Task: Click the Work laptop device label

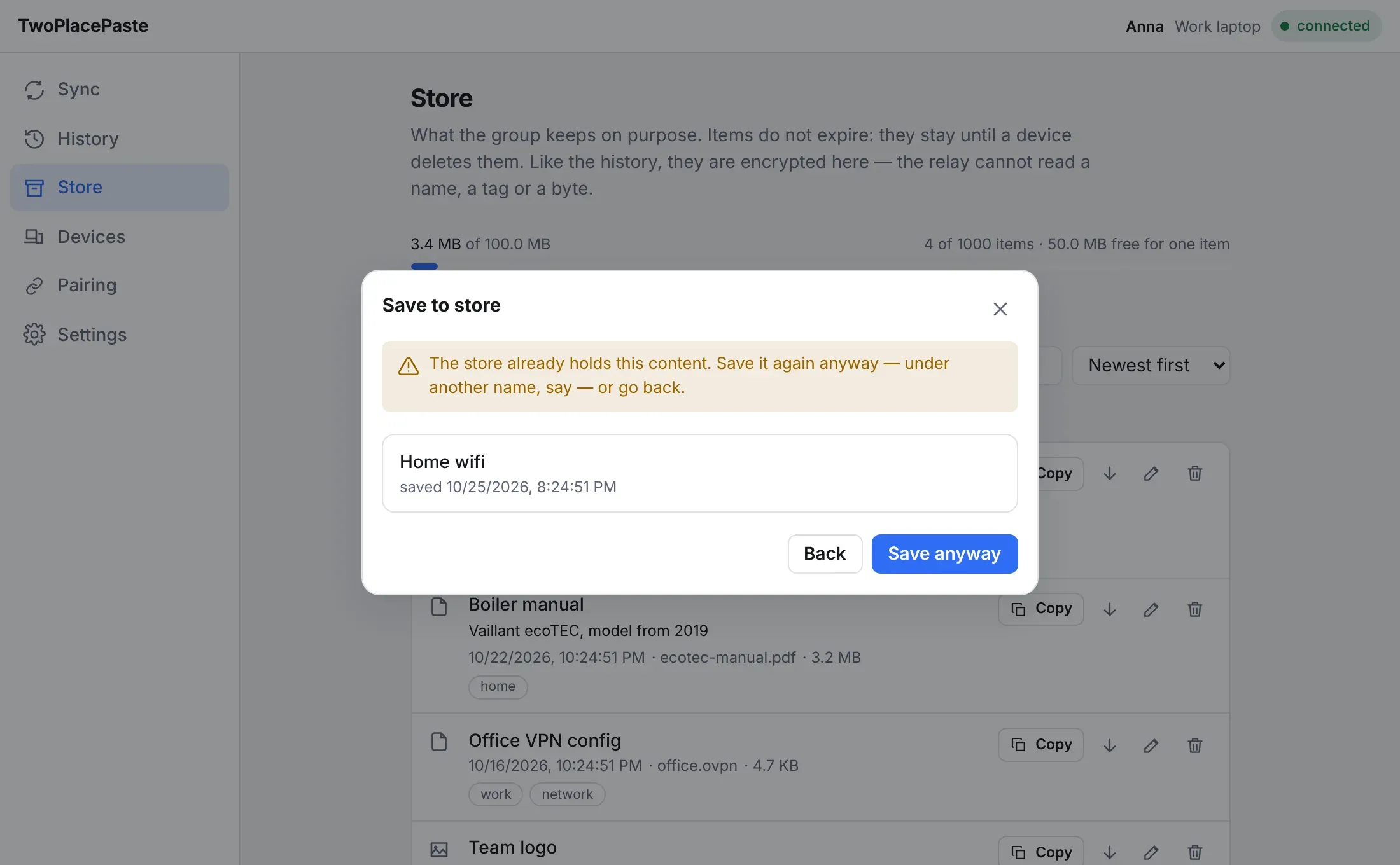Action: pos(1217,27)
